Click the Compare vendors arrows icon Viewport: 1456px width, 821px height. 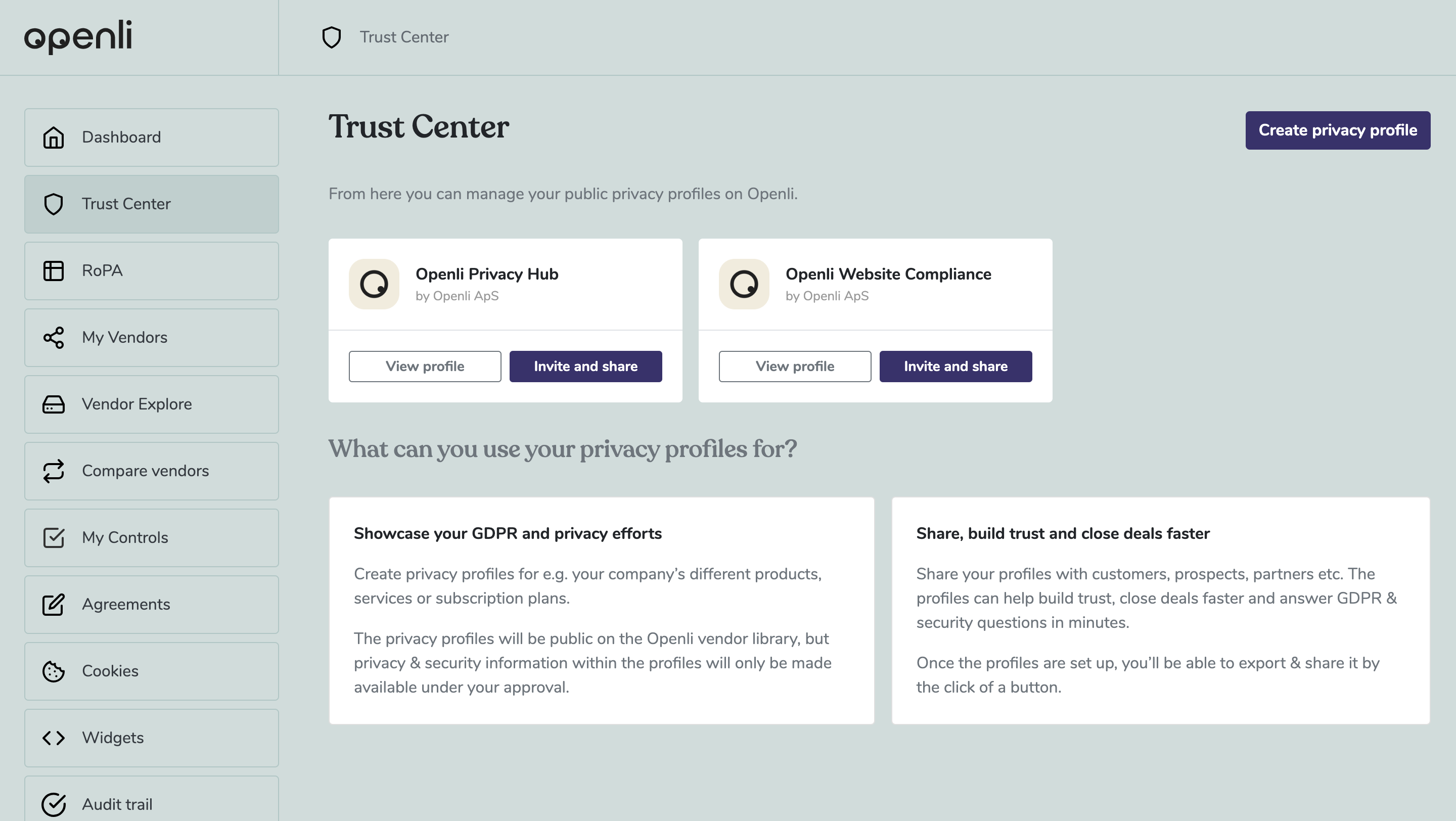tap(54, 471)
